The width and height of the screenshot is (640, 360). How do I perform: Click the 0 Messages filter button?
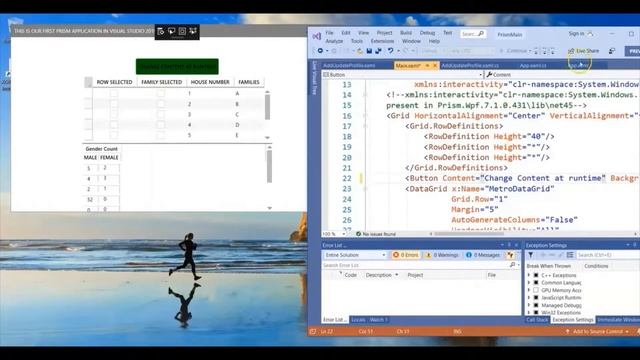pos(483,255)
